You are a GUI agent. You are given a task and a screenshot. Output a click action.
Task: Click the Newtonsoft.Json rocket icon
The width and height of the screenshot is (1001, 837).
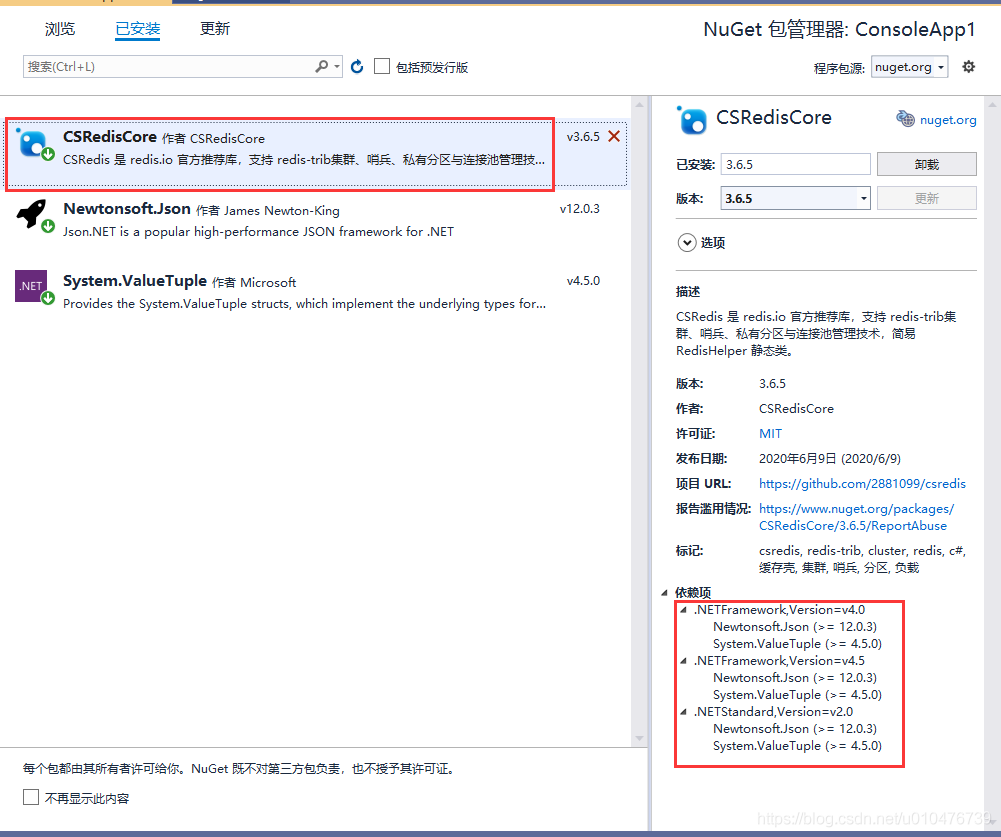(34, 216)
